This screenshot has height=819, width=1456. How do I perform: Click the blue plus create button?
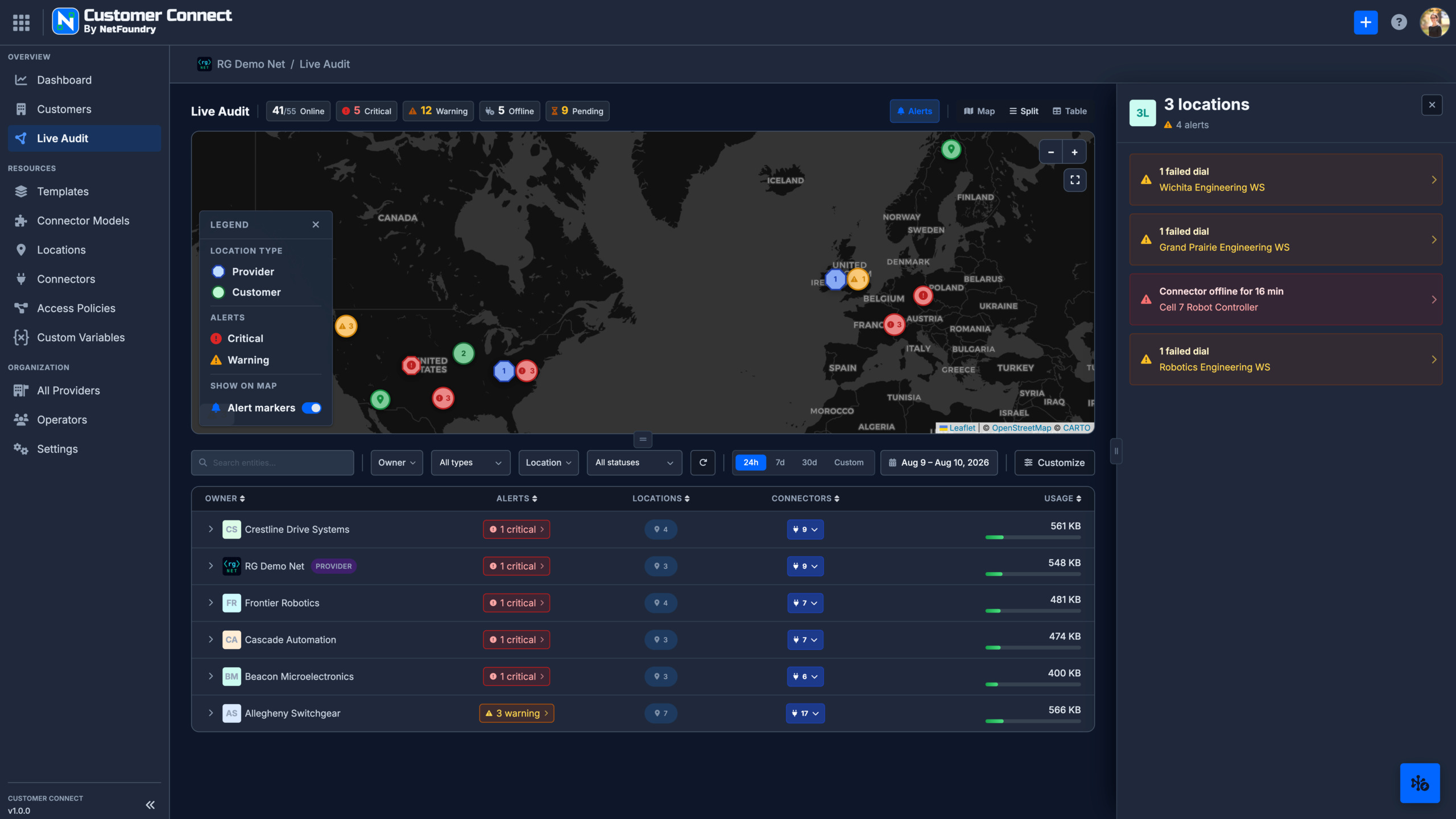[x=1366, y=23]
